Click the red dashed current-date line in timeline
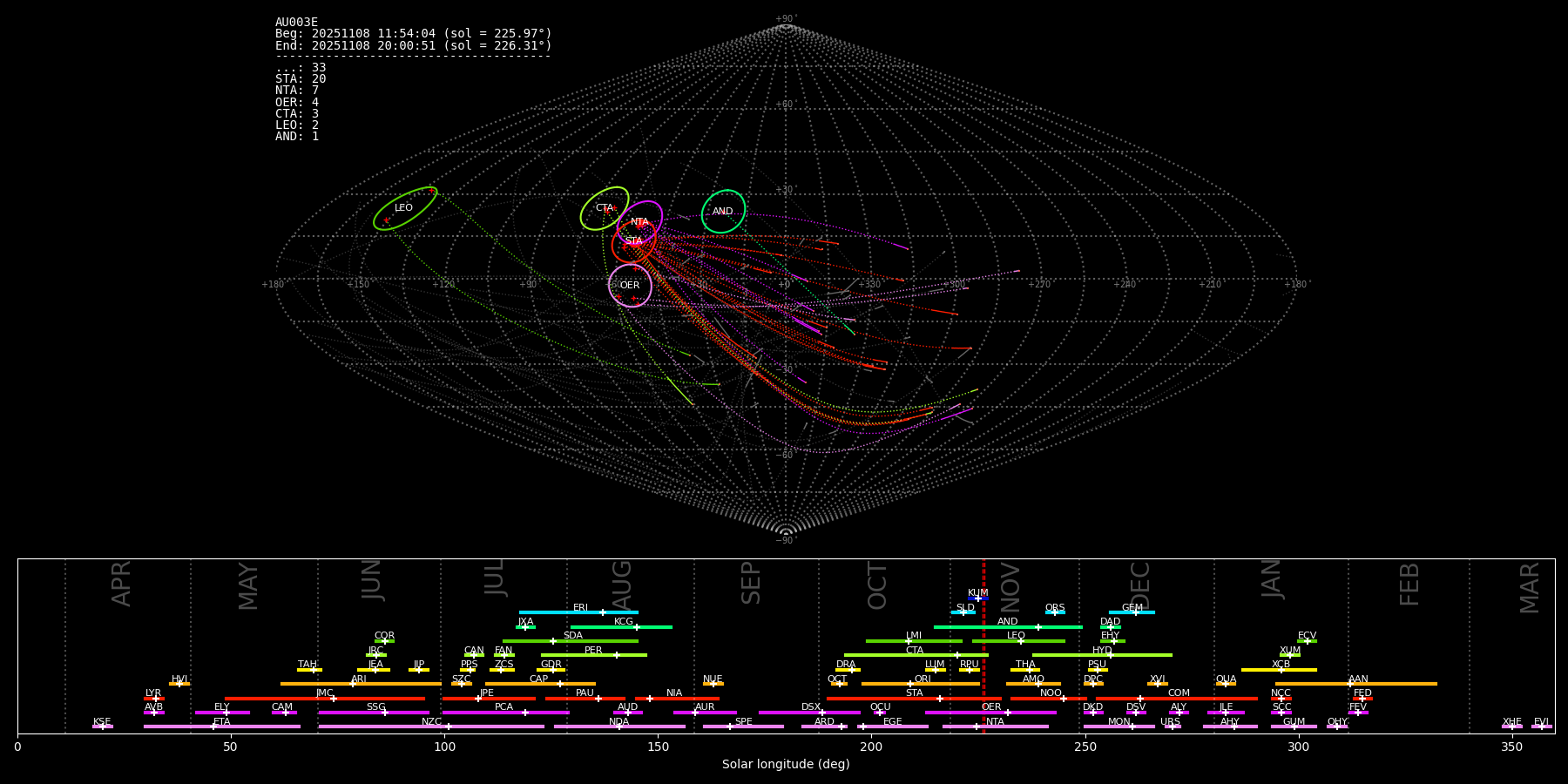Image resolution: width=1568 pixels, height=784 pixels. (x=983, y=645)
